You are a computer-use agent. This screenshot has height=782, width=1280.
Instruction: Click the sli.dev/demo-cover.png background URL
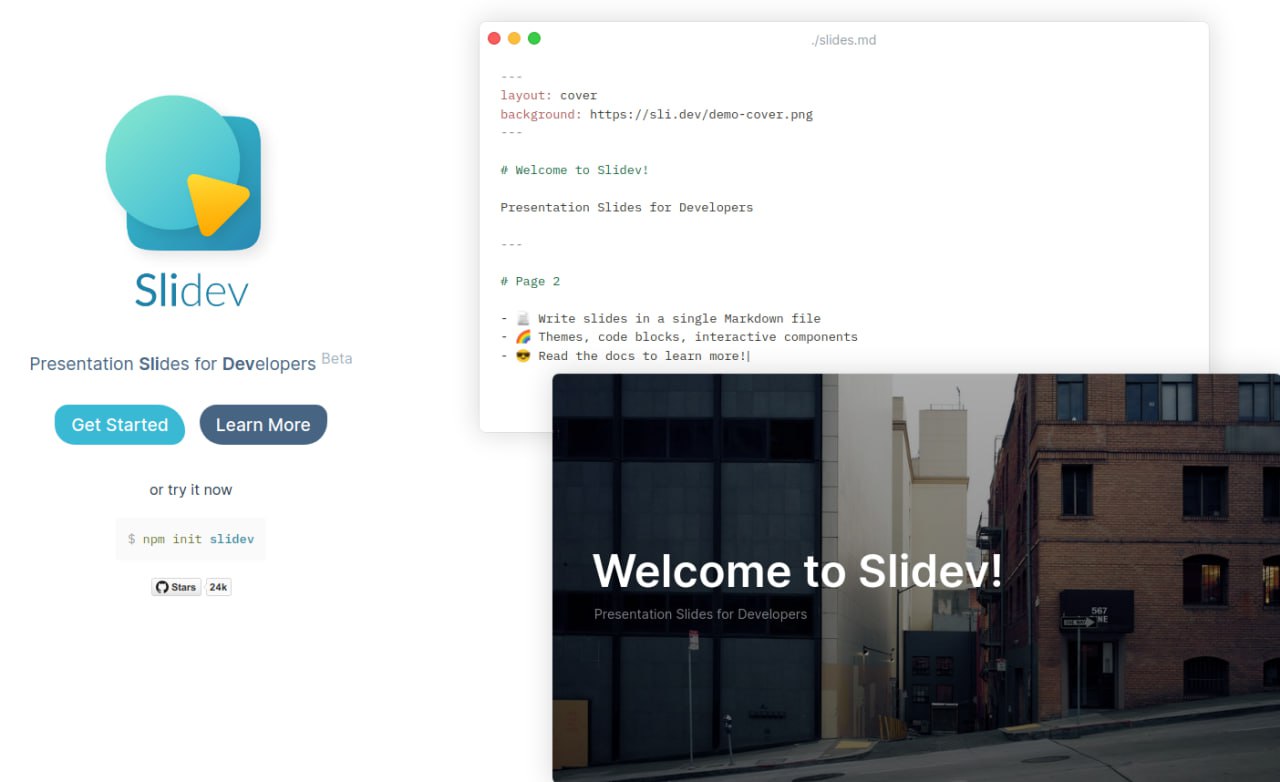tap(701, 114)
